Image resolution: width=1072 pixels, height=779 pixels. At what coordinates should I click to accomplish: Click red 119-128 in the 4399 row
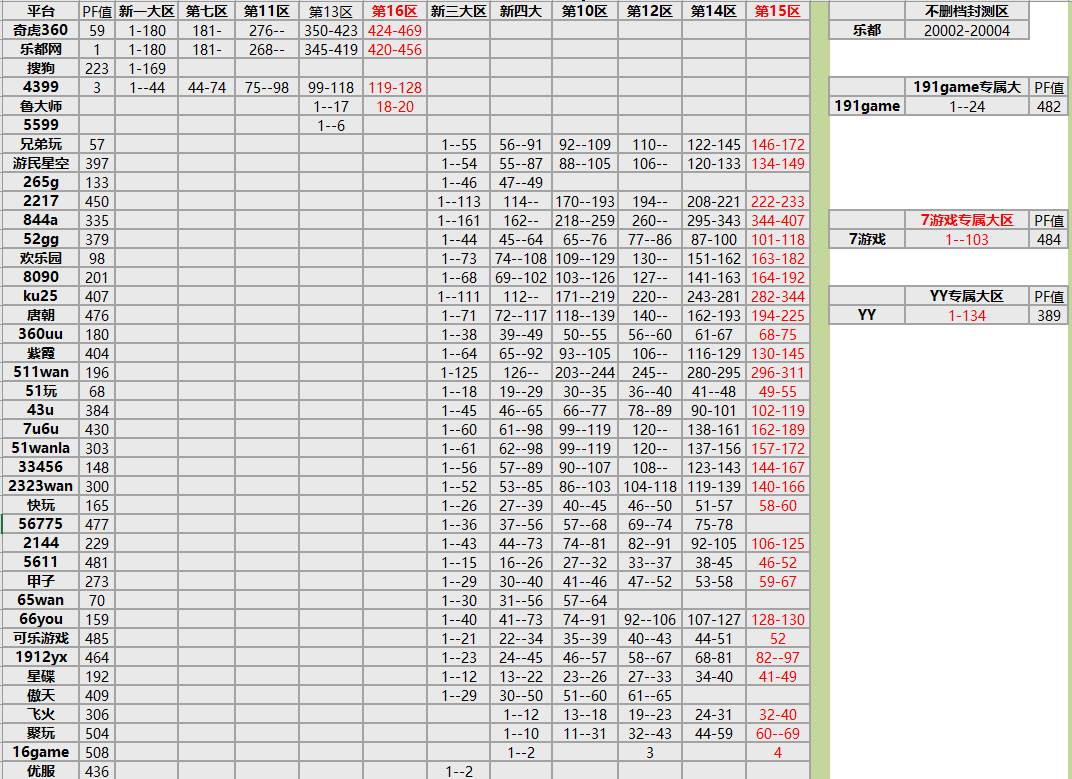pos(394,87)
